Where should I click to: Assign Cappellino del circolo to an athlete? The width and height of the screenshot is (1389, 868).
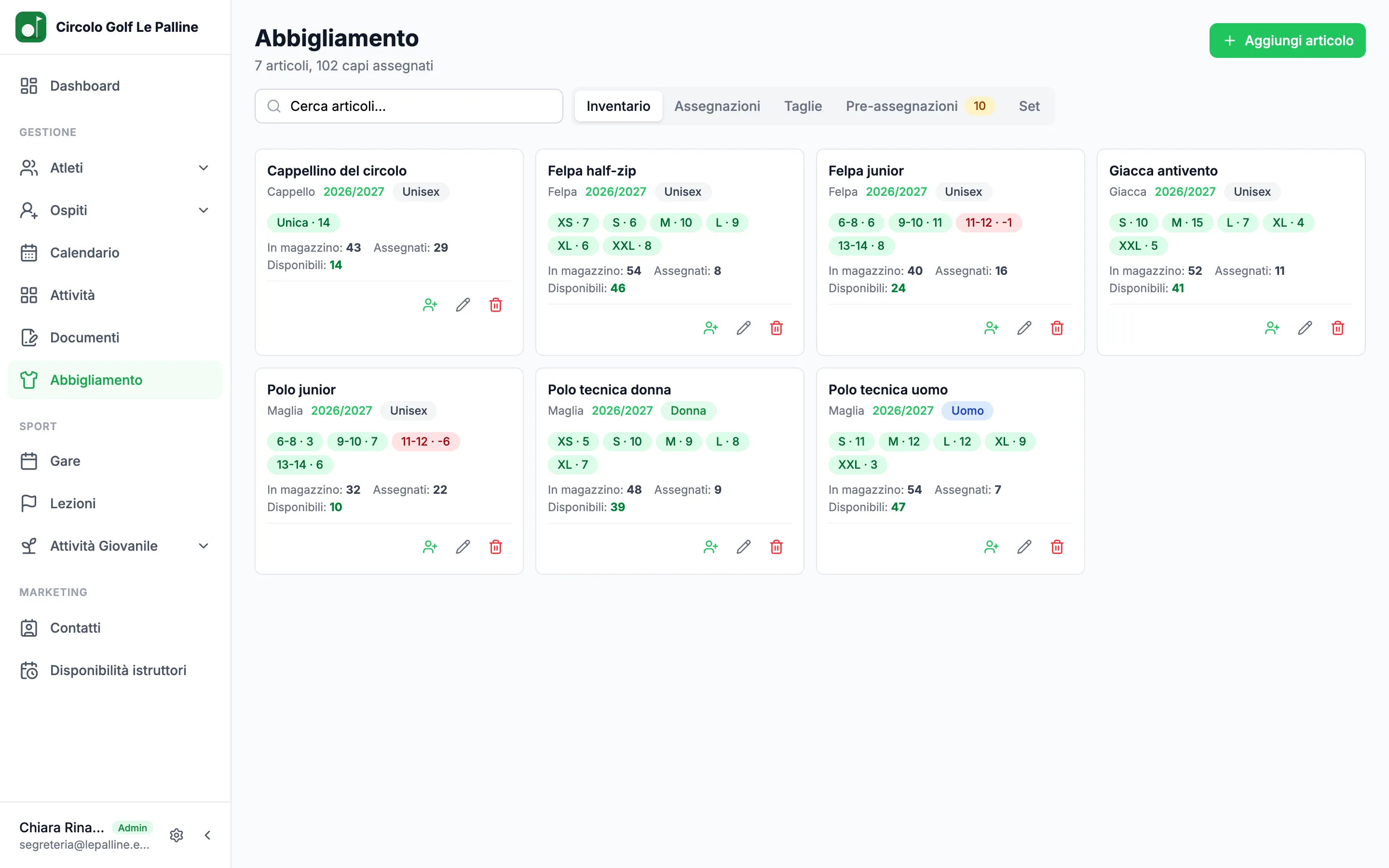pos(430,305)
